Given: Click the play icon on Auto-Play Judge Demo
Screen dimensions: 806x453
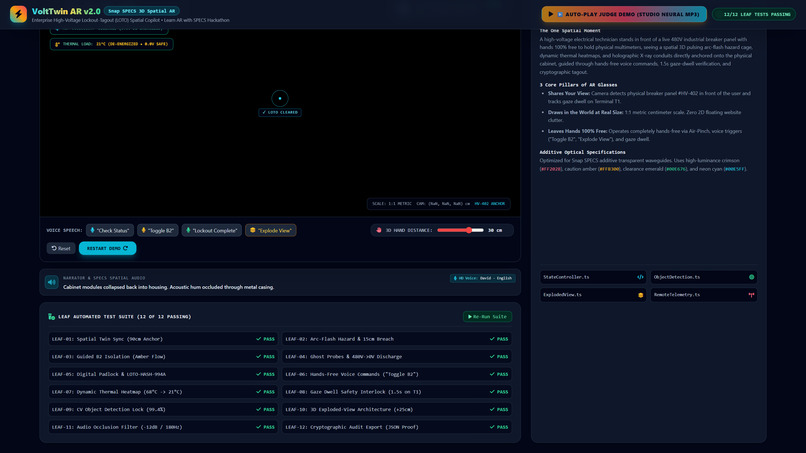Looking at the screenshot, I should point(551,14).
